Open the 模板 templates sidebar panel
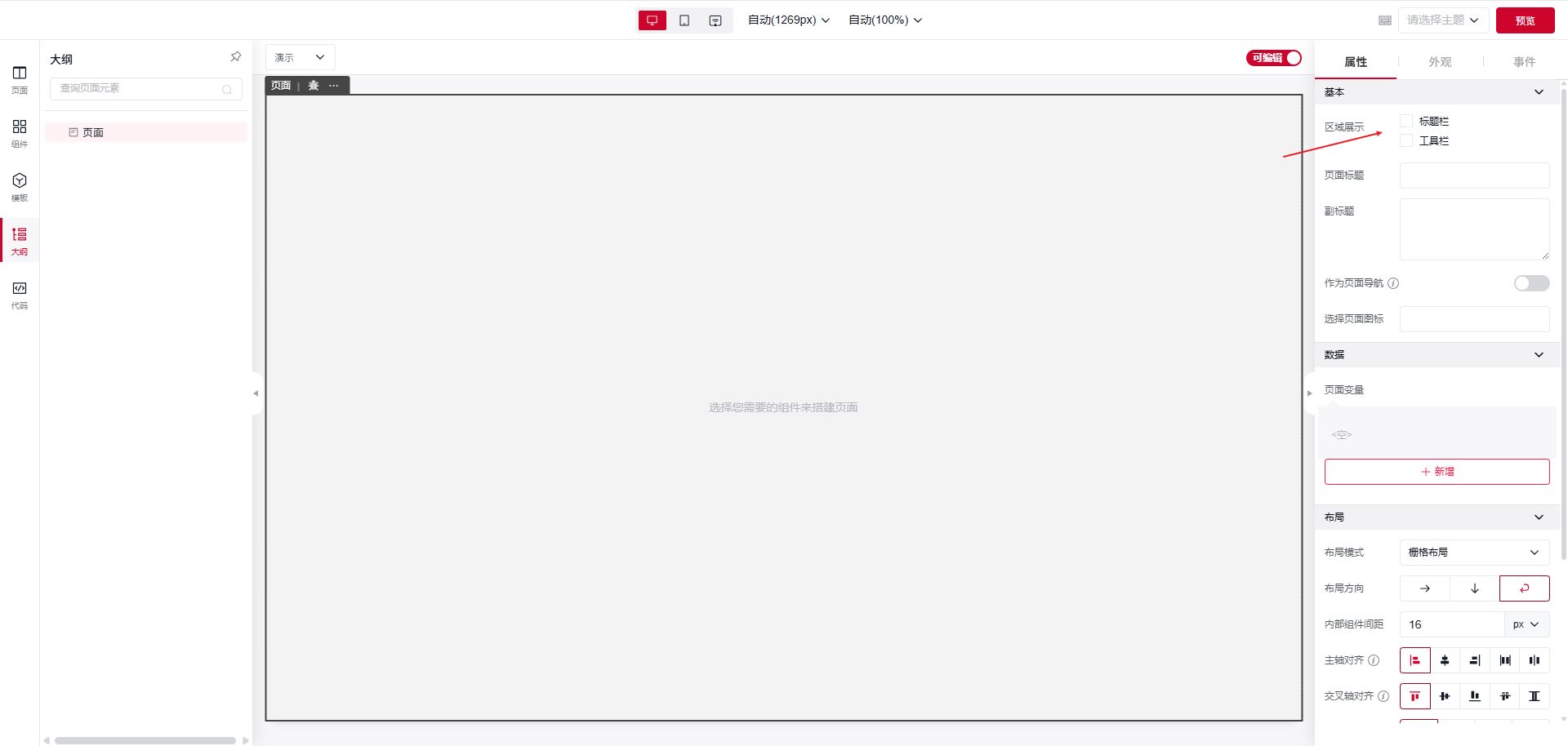This screenshot has height=746, width=1568. click(x=20, y=186)
